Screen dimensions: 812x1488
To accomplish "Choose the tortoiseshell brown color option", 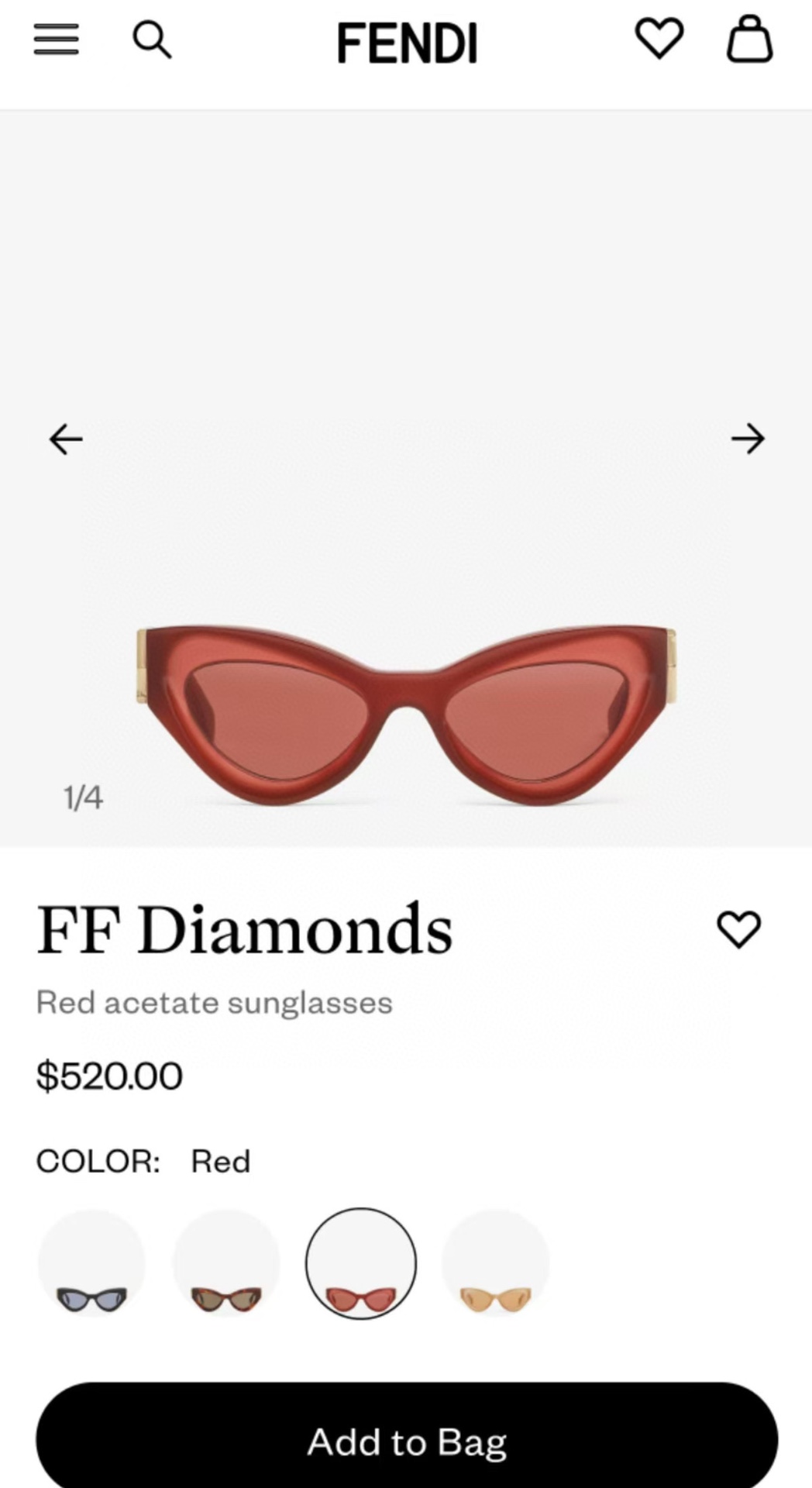I will click(226, 1264).
